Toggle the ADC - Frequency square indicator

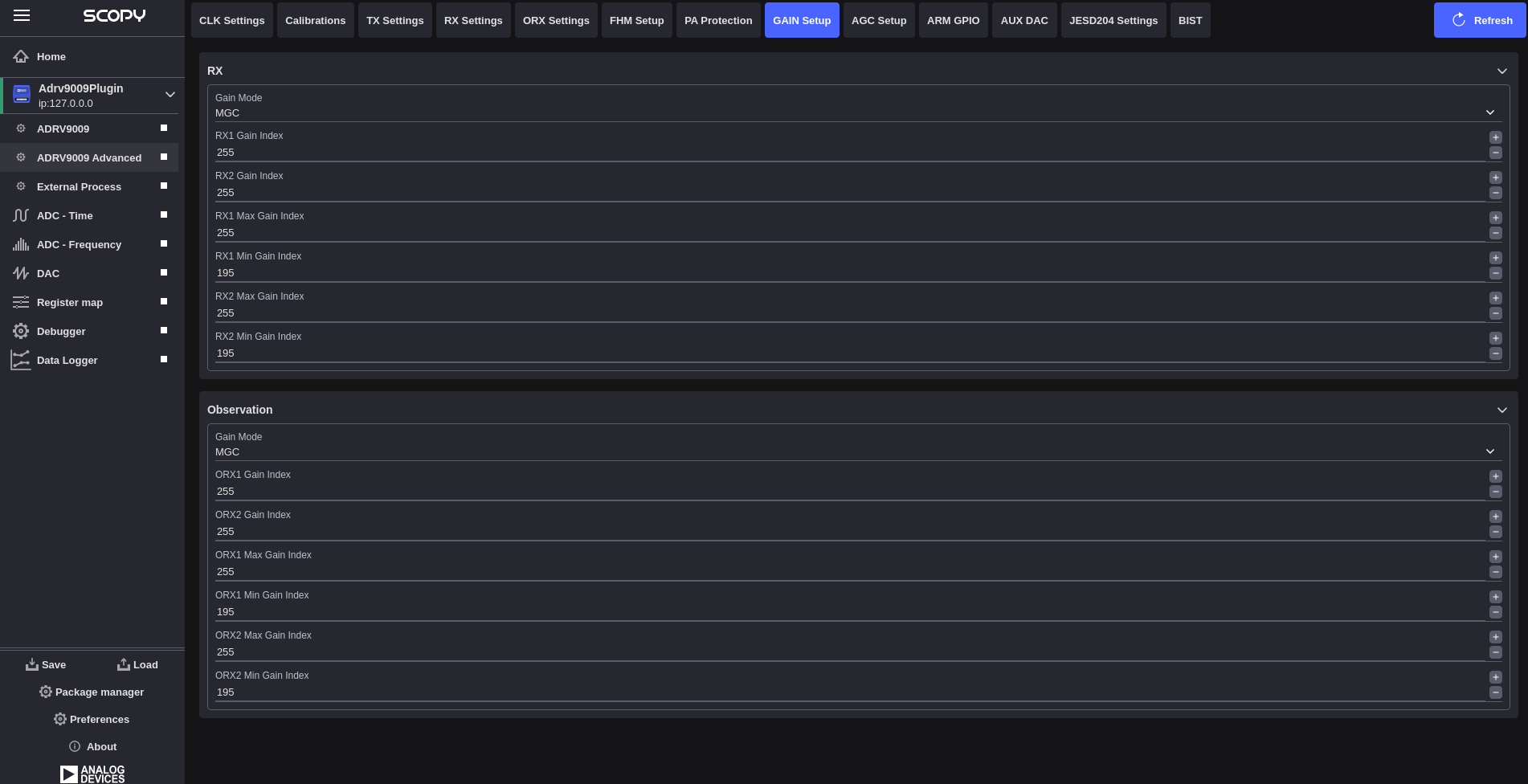[164, 243]
